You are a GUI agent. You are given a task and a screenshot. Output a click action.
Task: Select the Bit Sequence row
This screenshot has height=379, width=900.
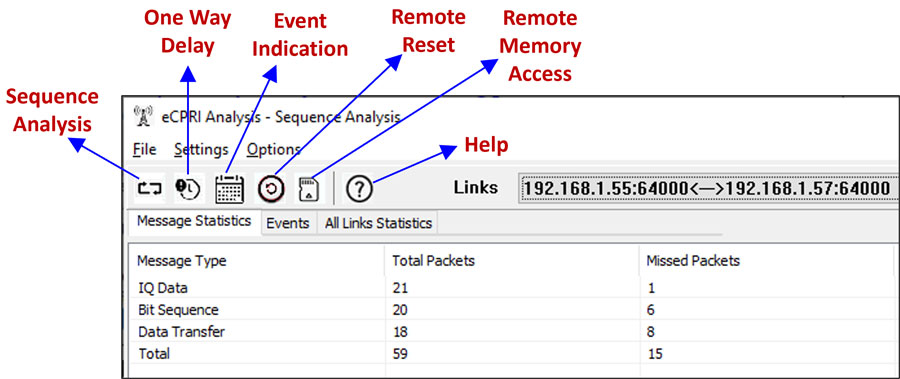[x=511, y=310]
